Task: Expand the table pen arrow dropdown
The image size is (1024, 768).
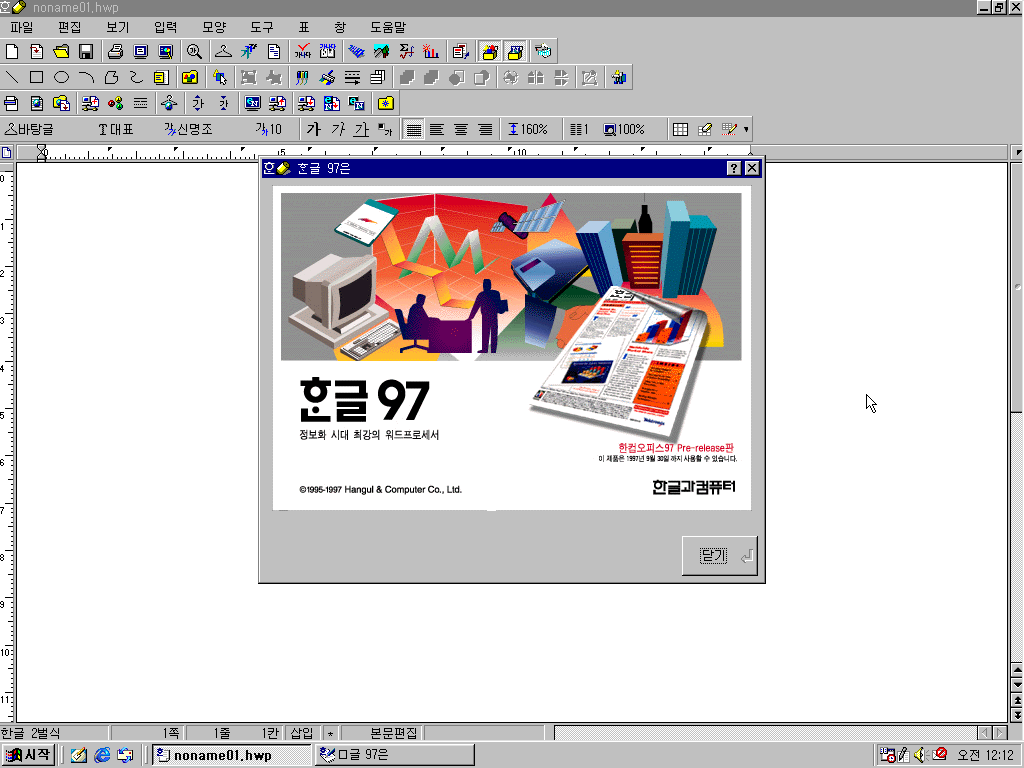Action: click(746, 129)
